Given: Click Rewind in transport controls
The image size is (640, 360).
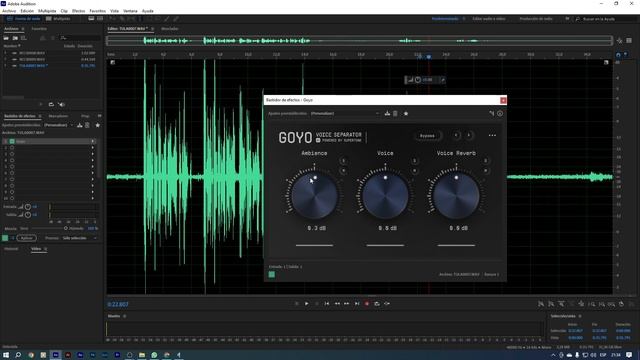Looking at the screenshot, I should pos(337,304).
